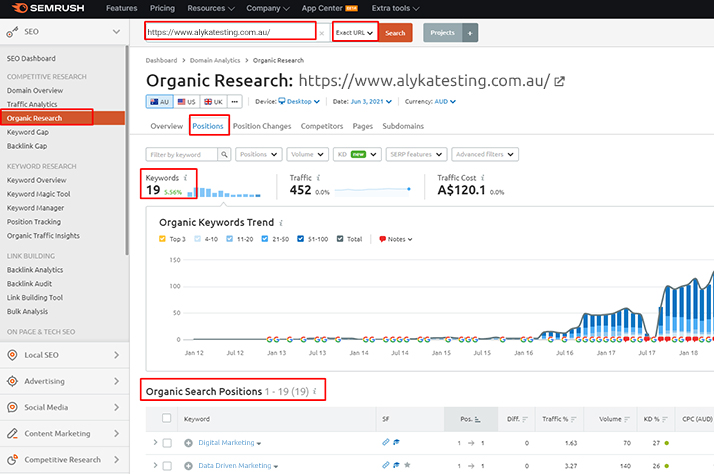The height and width of the screenshot is (474, 714).
Task: Open the Currency AUD dropdown
Action: coord(445,102)
